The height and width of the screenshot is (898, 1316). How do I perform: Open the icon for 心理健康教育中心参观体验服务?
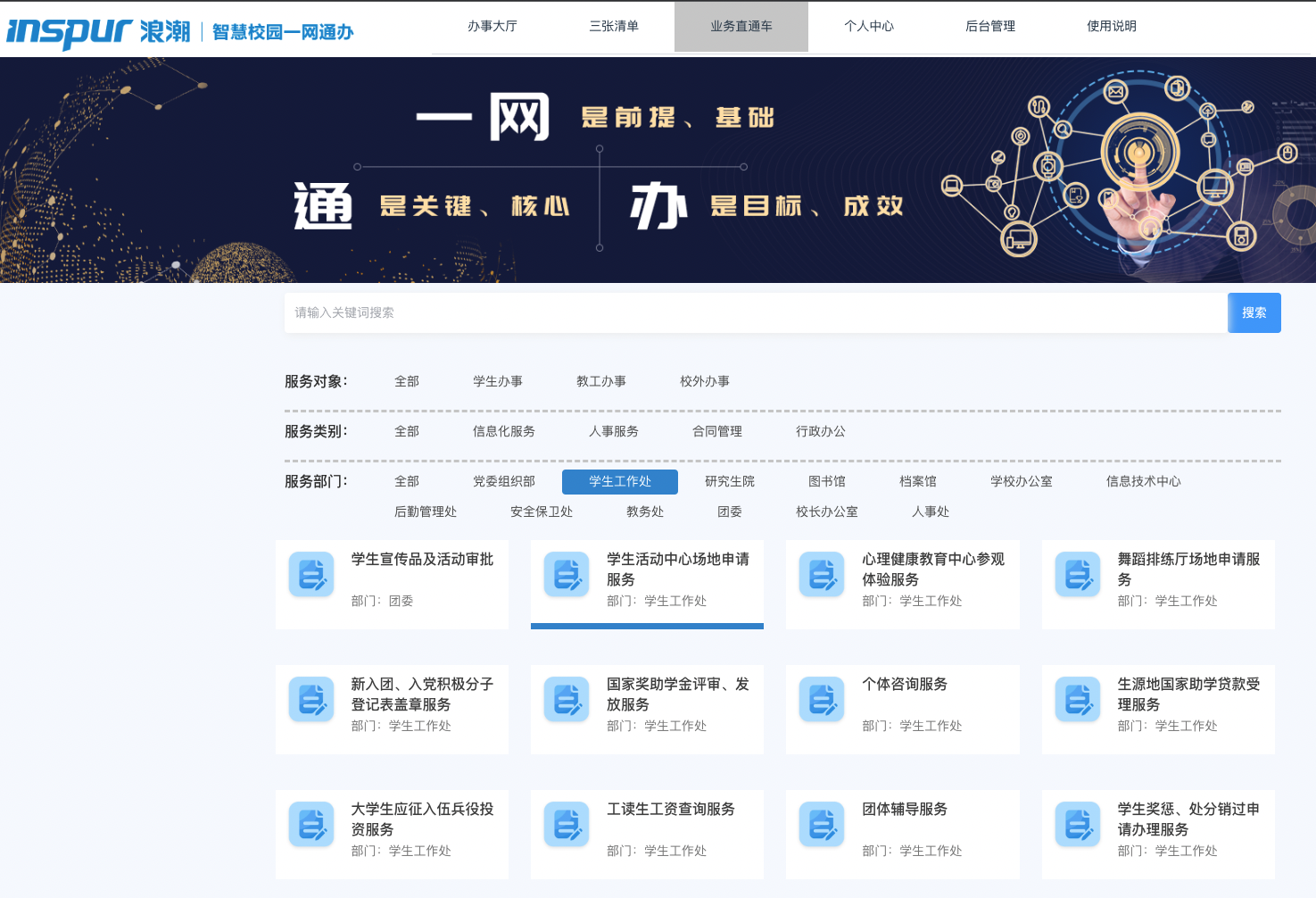tap(822, 574)
